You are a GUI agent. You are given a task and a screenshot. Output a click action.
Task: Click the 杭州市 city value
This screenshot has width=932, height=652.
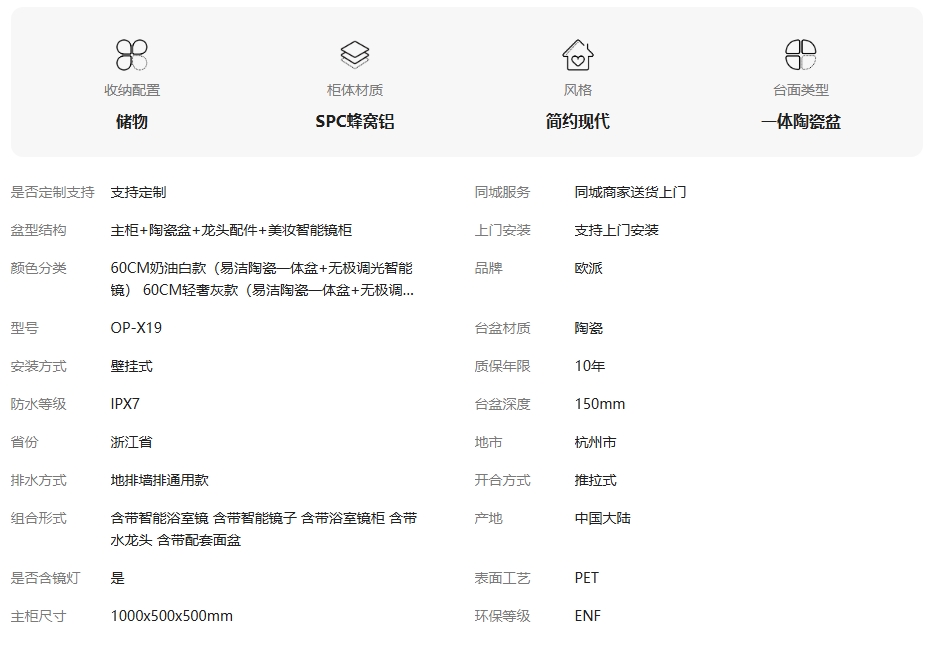click(595, 442)
